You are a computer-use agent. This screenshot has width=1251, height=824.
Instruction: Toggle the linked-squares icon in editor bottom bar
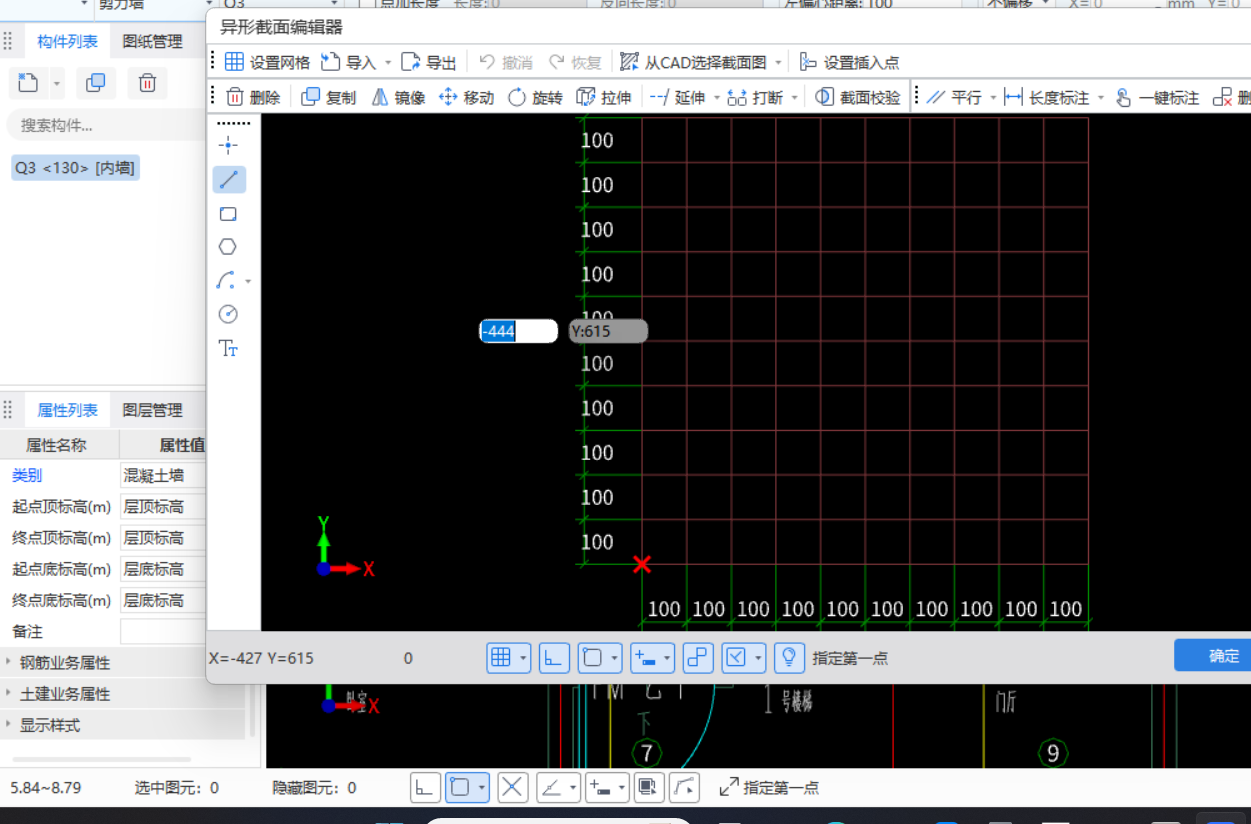[698, 657]
